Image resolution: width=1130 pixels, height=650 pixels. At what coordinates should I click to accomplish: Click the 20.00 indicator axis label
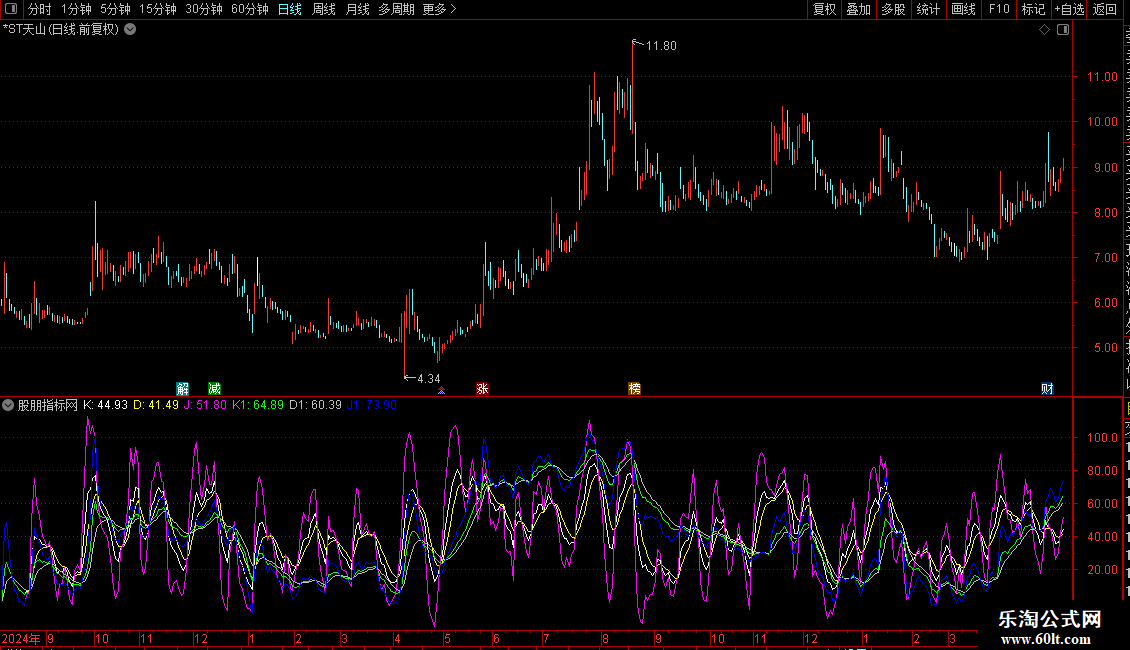pyautogui.click(x=1102, y=570)
